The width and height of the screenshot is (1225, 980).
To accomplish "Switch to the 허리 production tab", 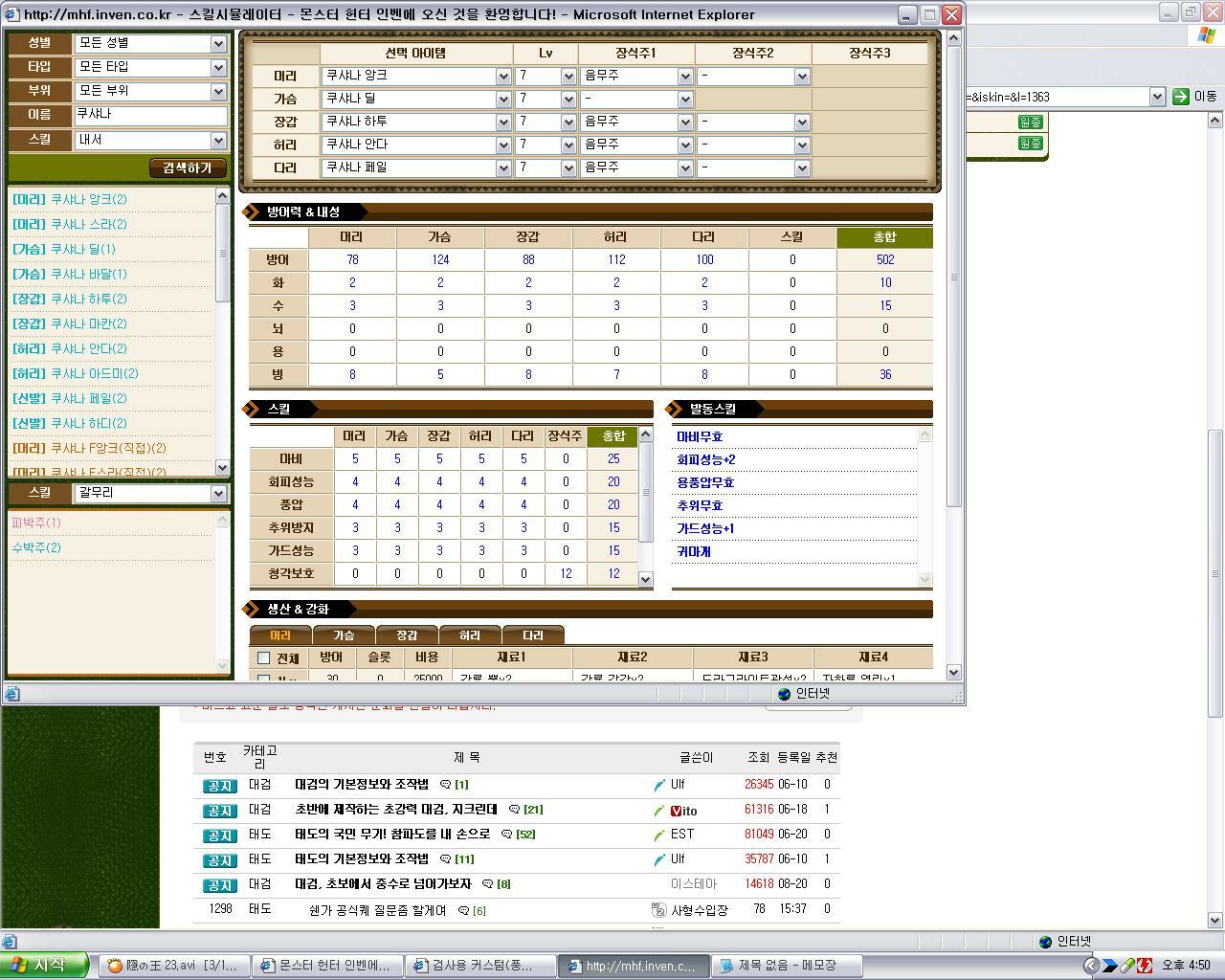I will coord(469,635).
